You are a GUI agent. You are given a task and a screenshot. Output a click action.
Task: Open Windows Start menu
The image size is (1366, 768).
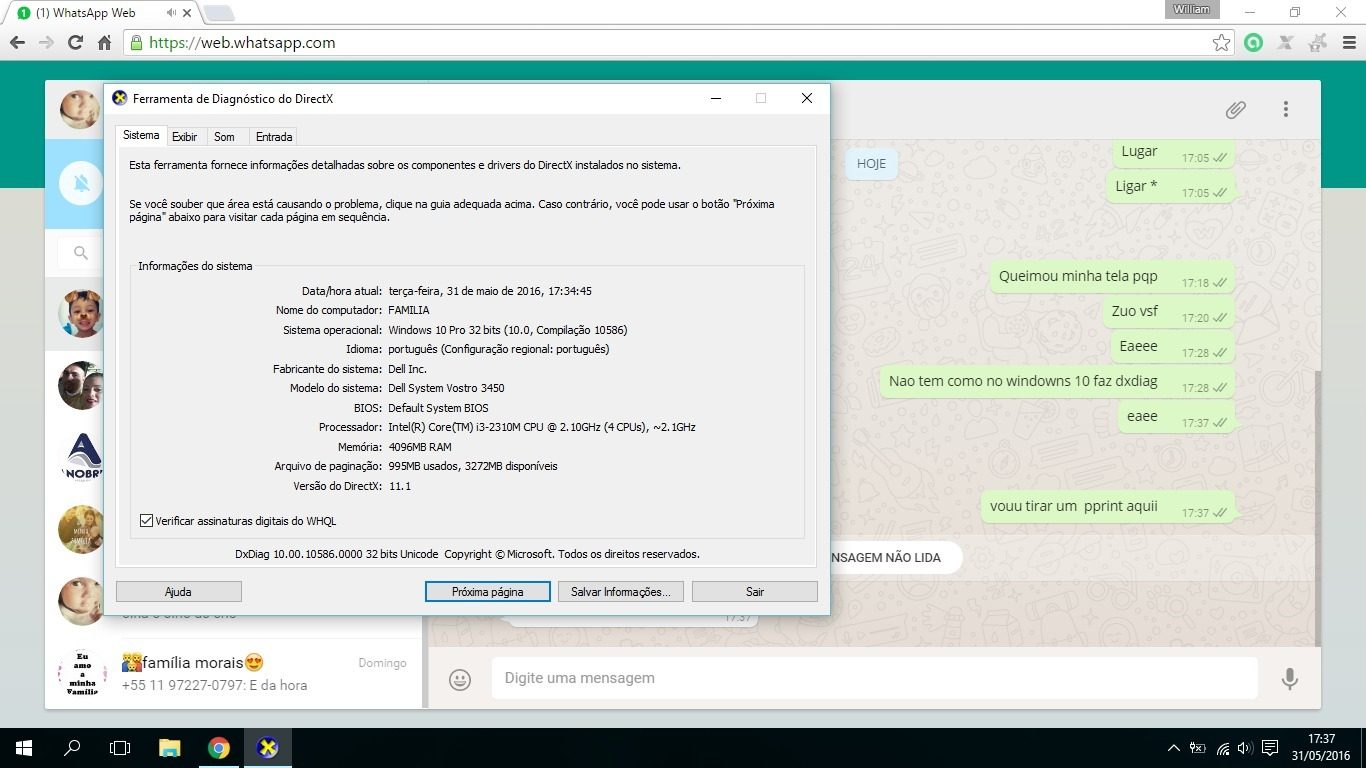pos(24,748)
